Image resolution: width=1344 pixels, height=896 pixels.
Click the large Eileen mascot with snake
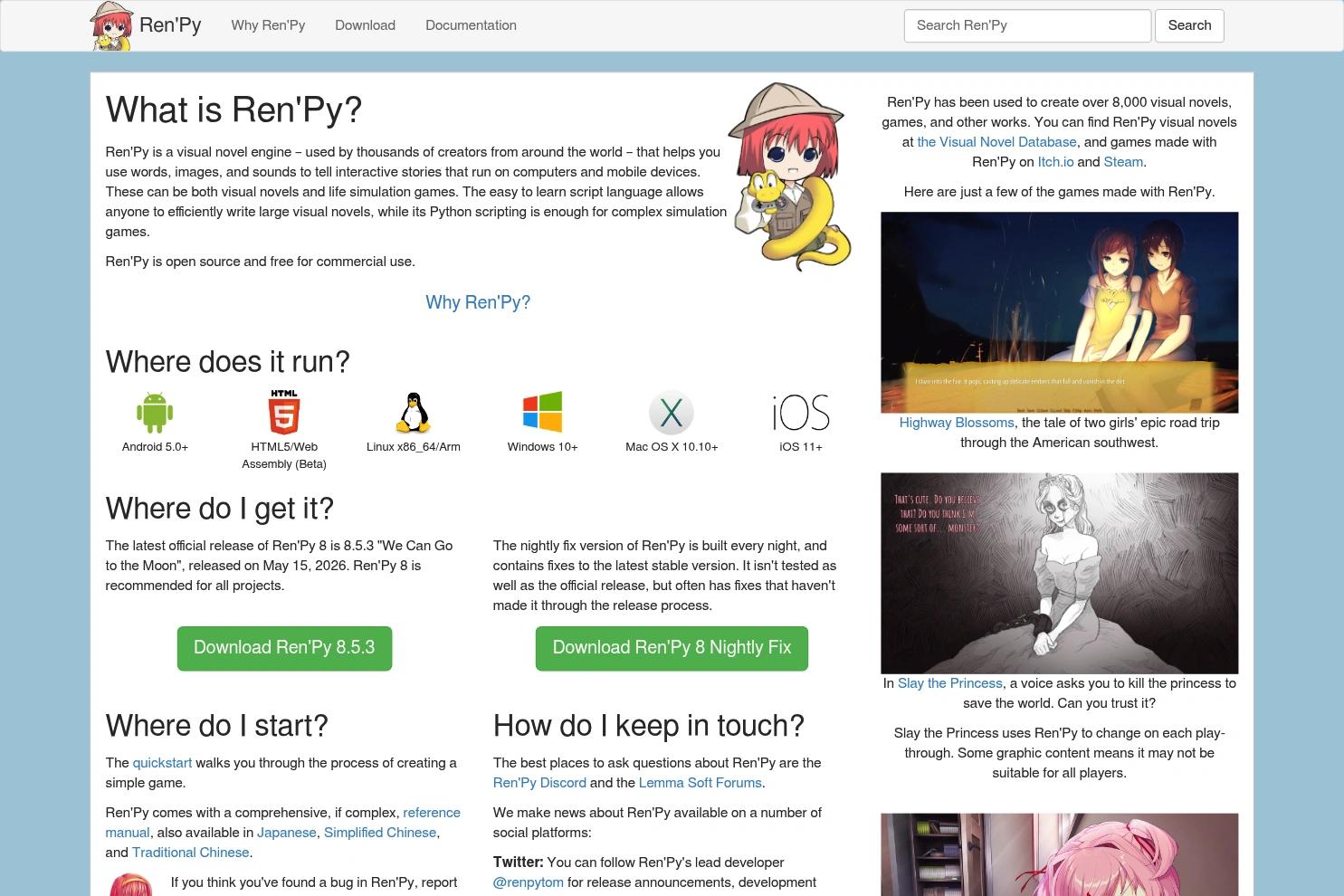(790, 176)
